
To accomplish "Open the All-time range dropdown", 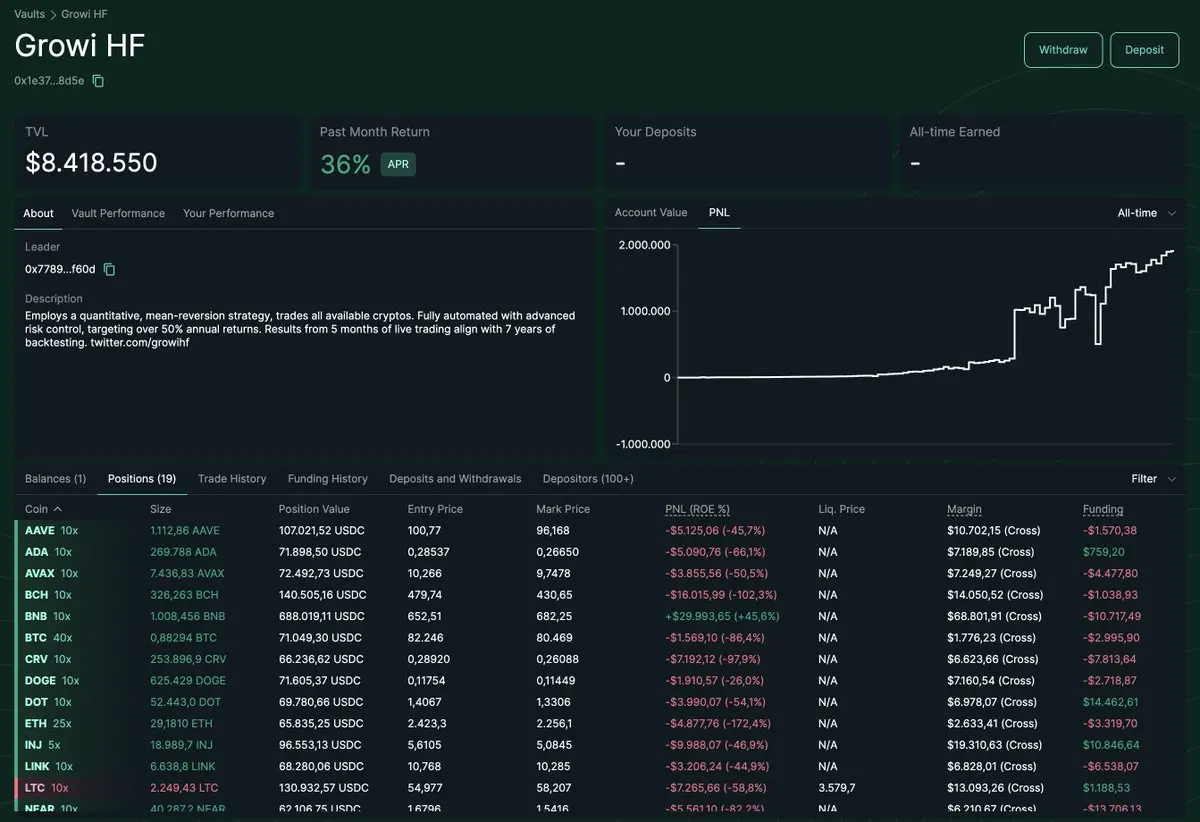I will click(1147, 213).
